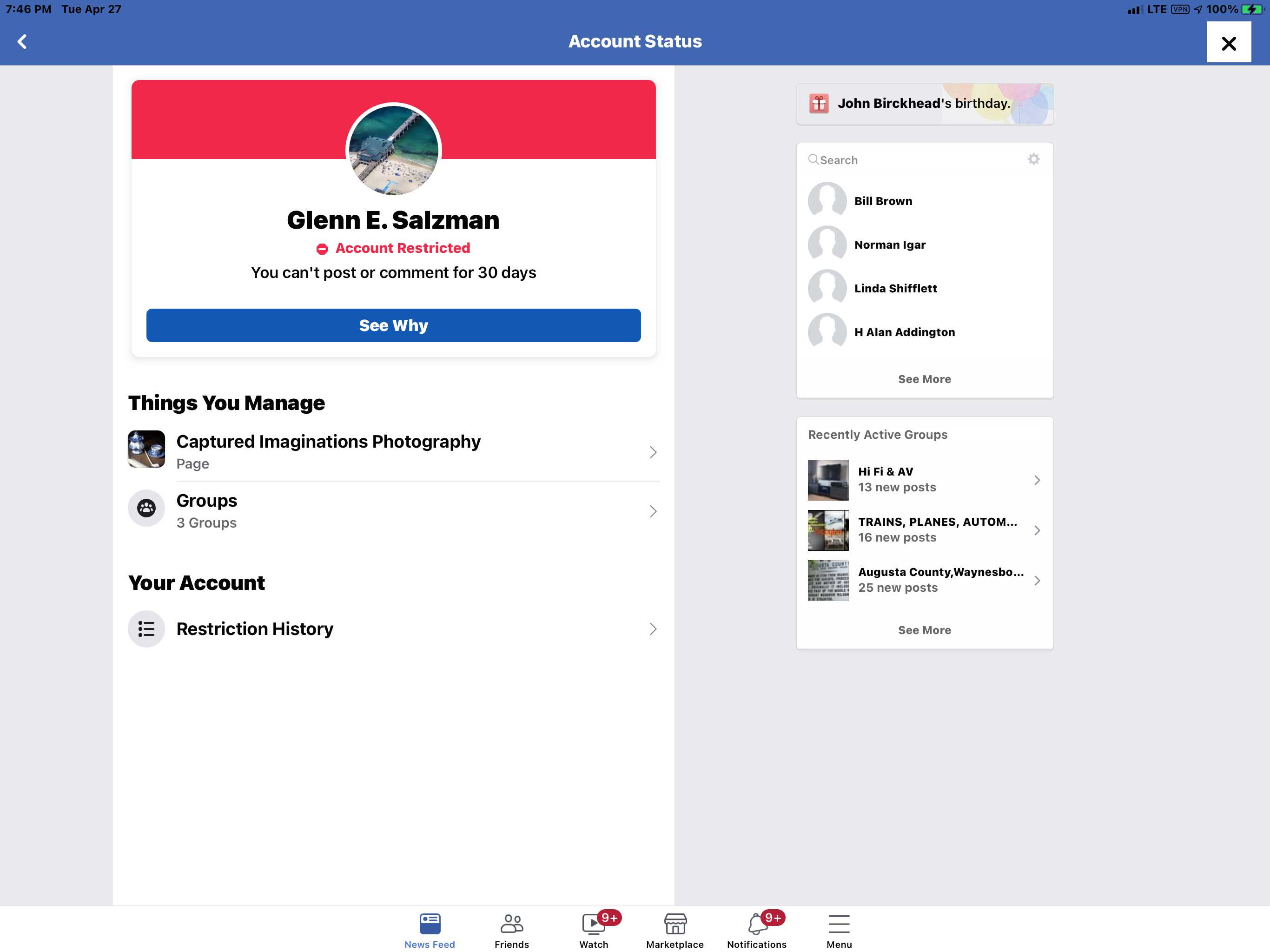Tap the See Why button
Image resolution: width=1270 pixels, height=952 pixels.
coord(393,325)
